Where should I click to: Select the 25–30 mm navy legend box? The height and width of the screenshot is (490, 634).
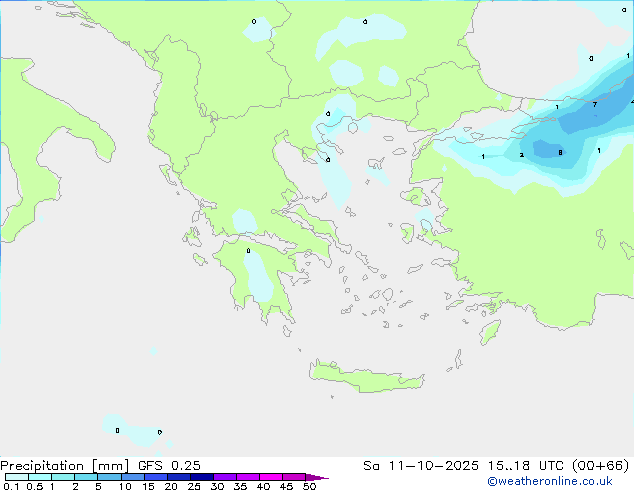click(202, 477)
